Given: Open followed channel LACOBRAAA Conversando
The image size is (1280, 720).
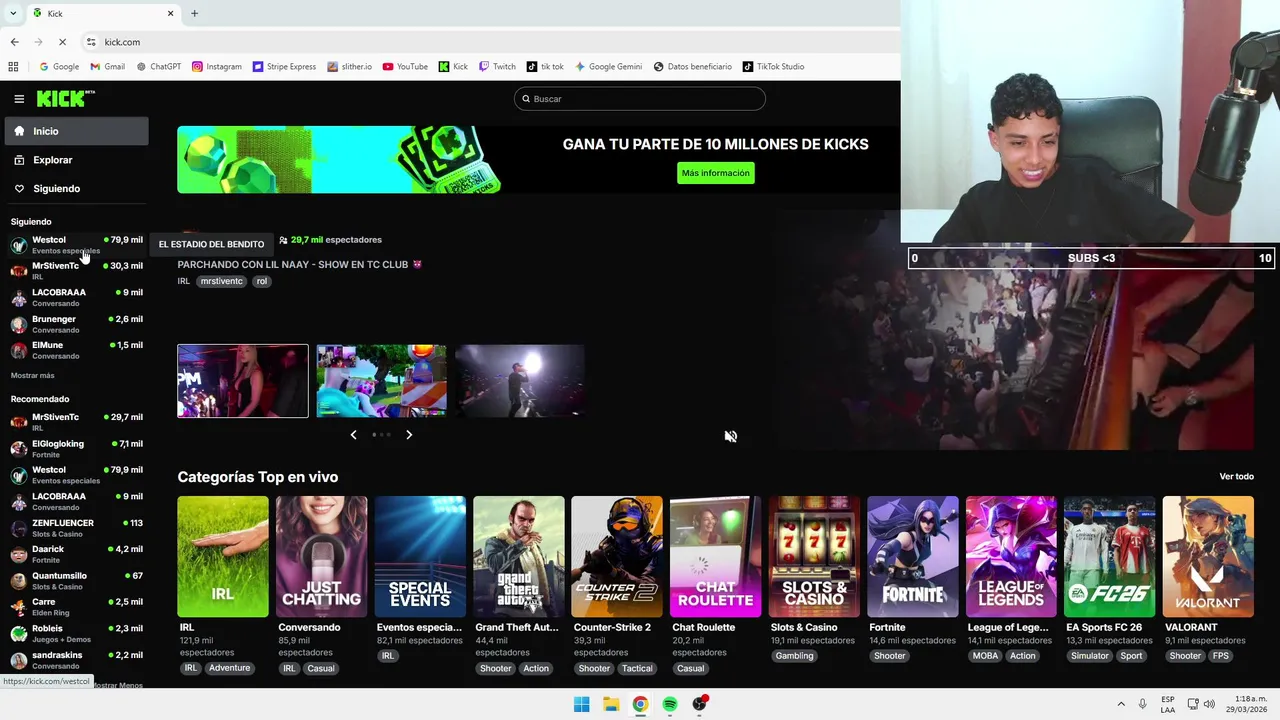Looking at the screenshot, I should pos(76,298).
